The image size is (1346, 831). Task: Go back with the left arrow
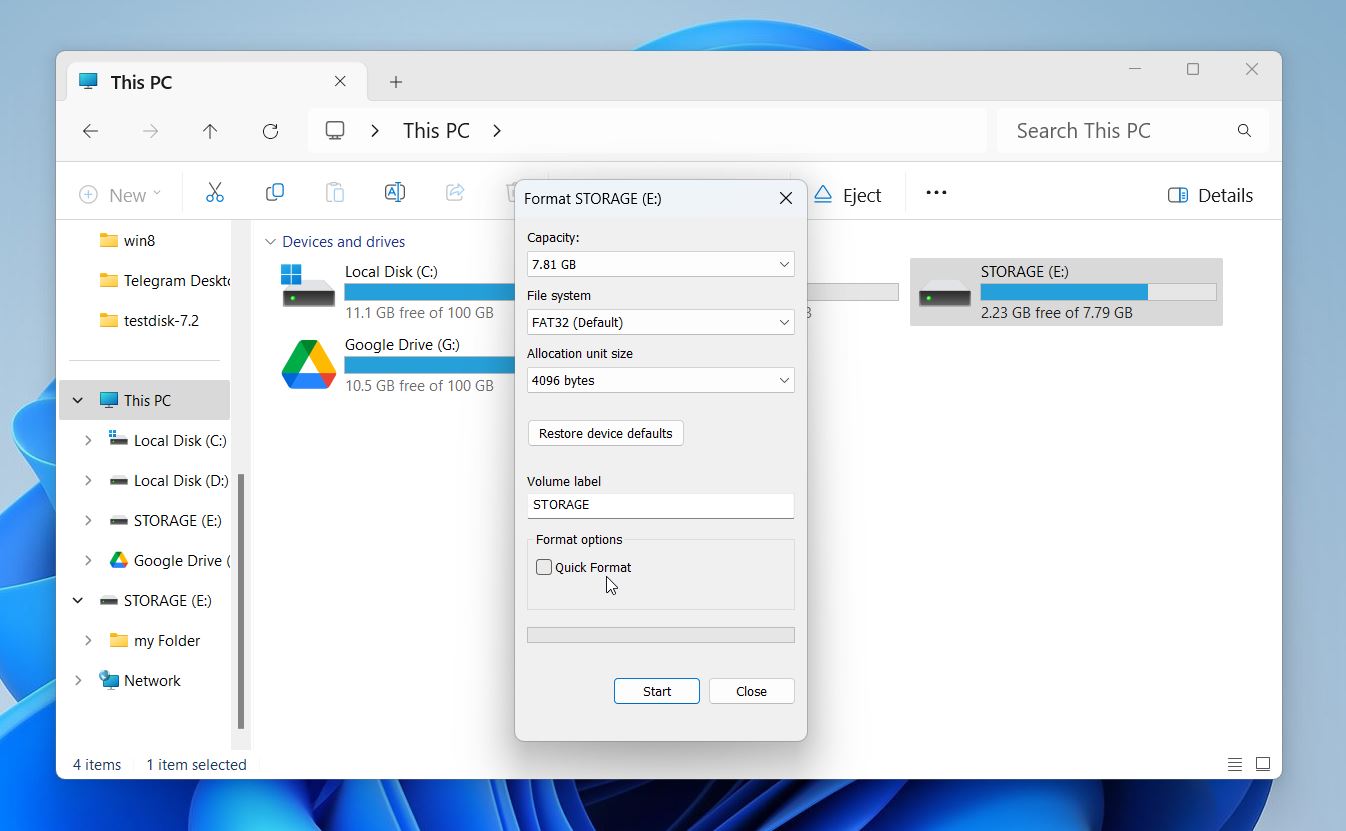coord(90,131)
